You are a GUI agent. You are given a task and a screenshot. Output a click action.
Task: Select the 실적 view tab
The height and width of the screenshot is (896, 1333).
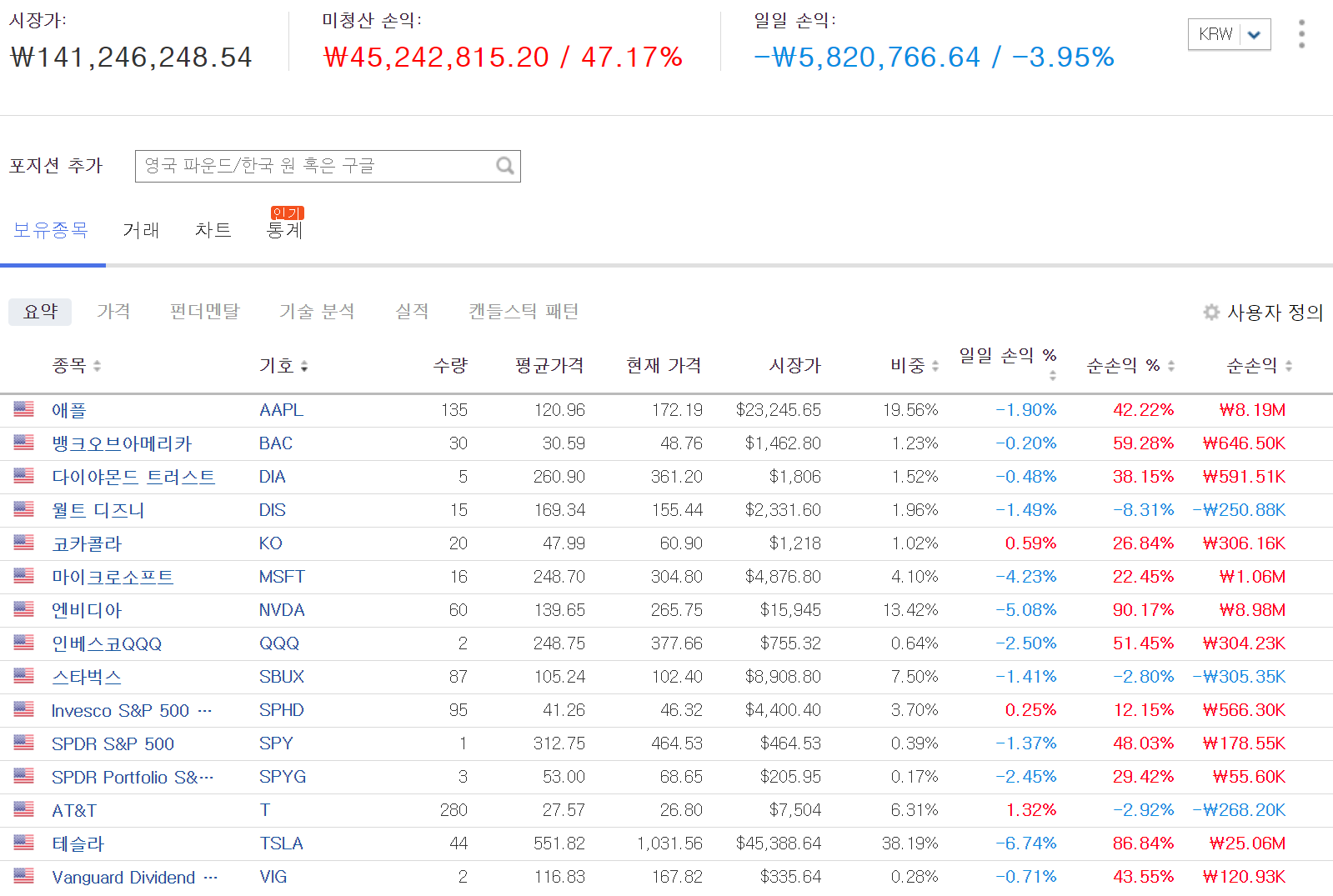412,312
